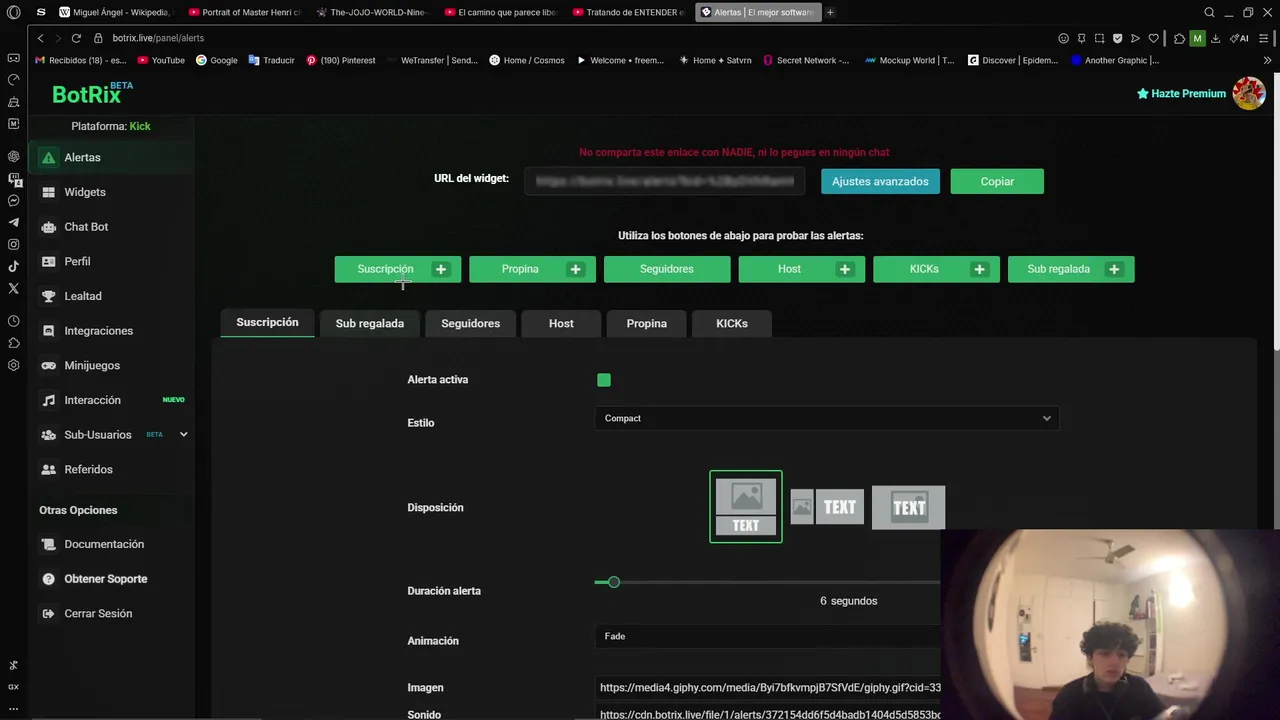Open Messenger from the browser sidebar

[13, 200]
